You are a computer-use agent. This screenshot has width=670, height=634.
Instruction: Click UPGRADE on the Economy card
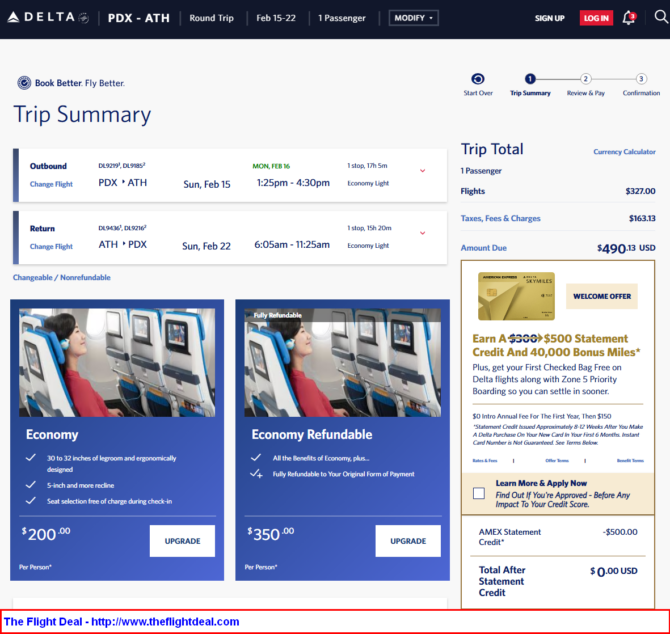click(x=182, y=541)
